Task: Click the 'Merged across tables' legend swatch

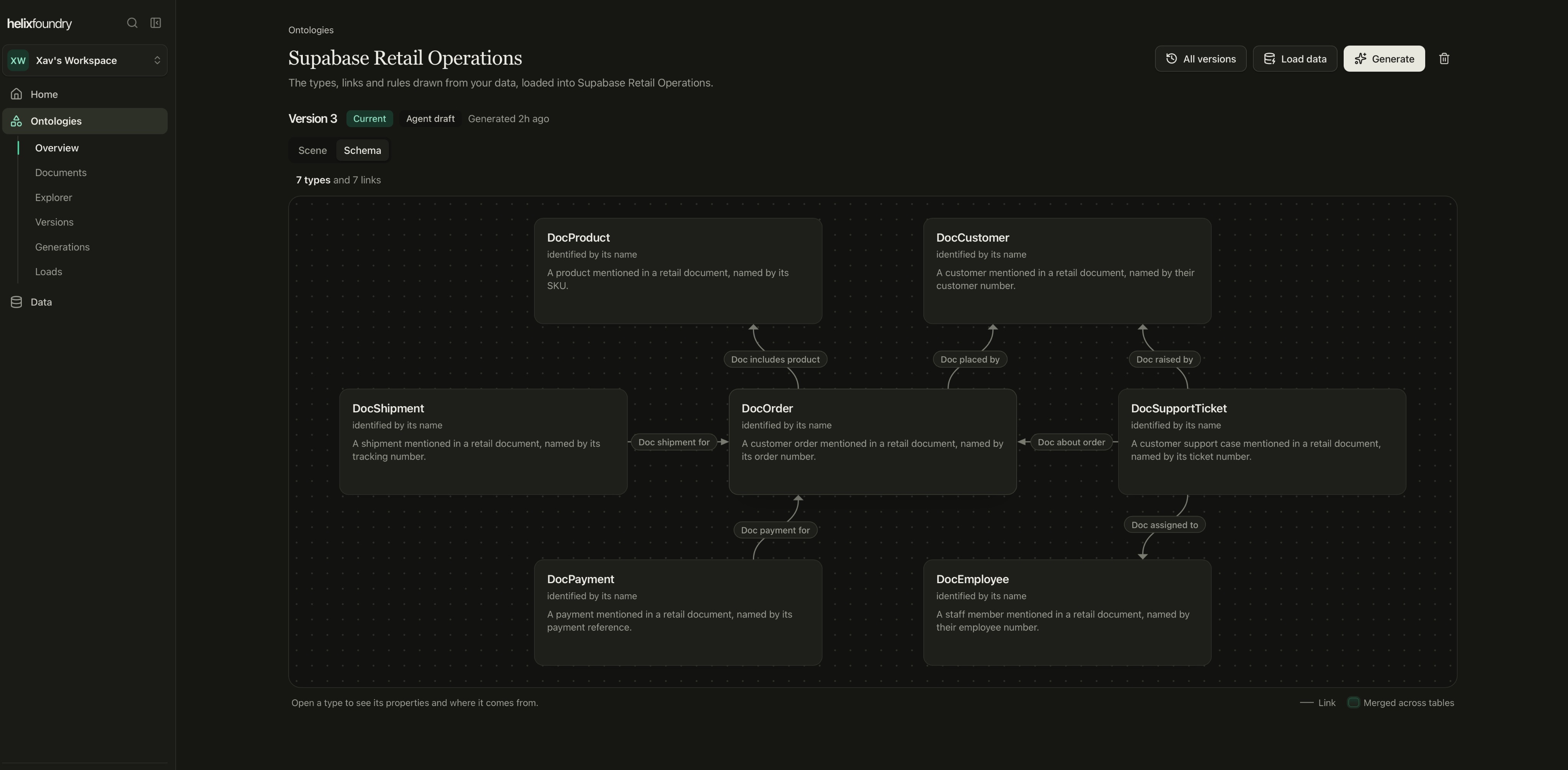Action: [x=1353, y=703]
